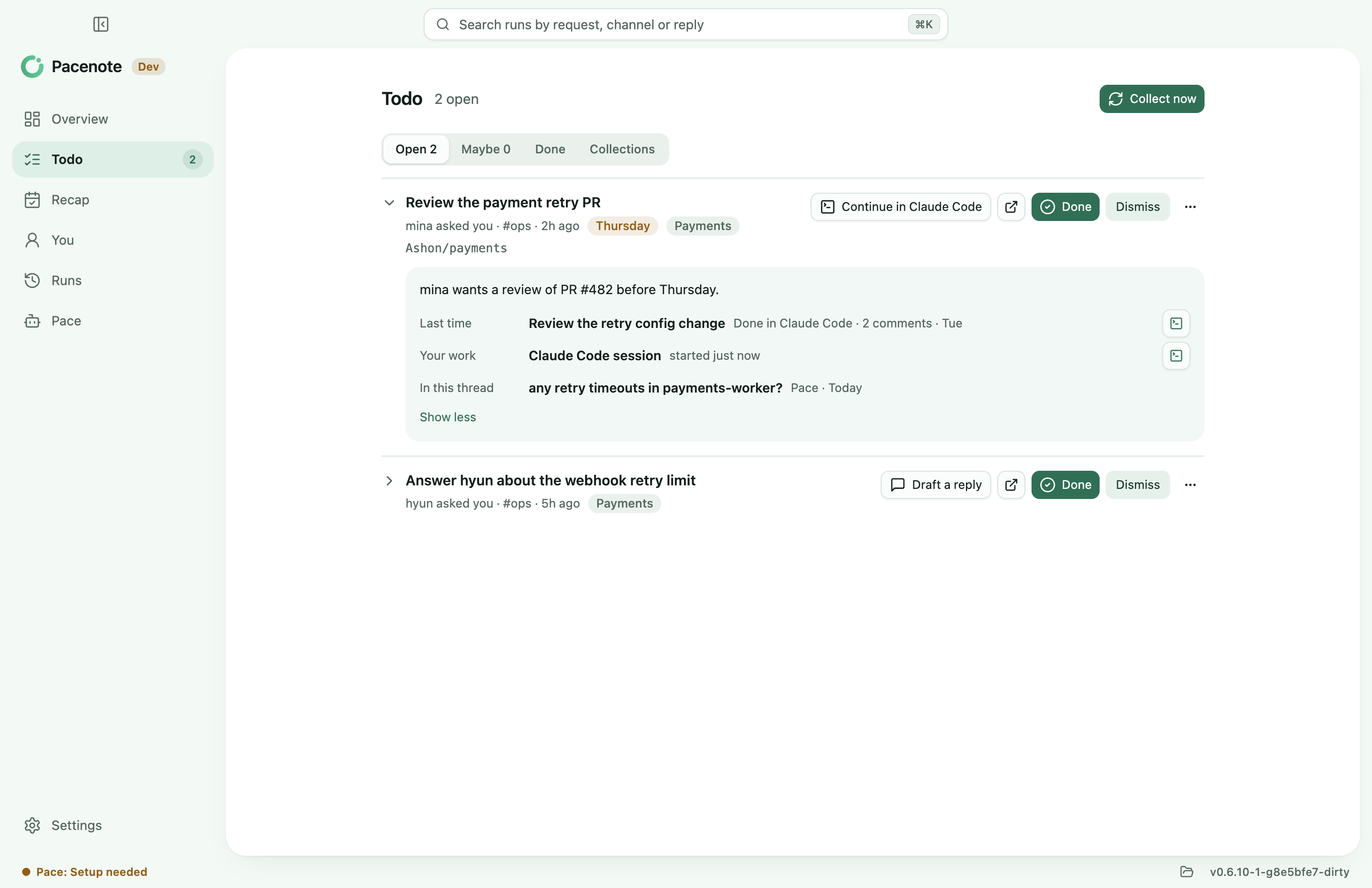Open the Runs history page
The width and height of the screenshot is (1372, 888).
[113, 280]
